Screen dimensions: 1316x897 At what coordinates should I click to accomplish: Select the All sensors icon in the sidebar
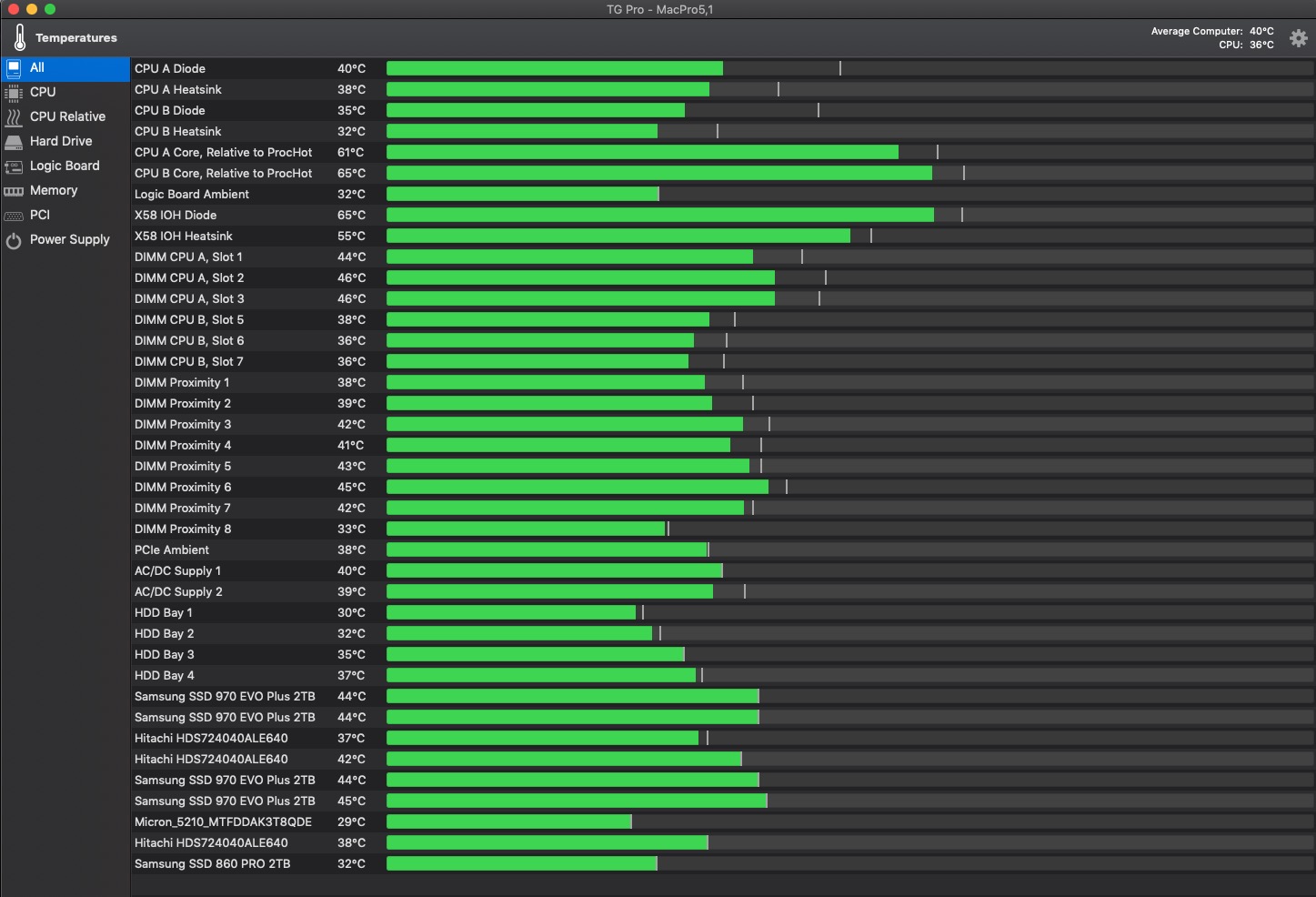coord(14,68)
